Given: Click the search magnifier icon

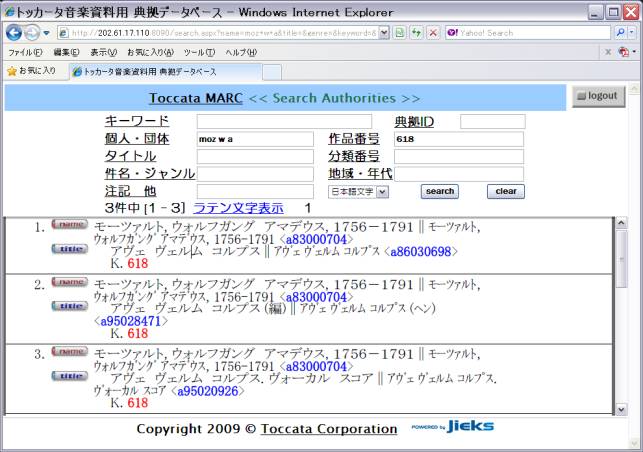Looking at the screenshot, I should pyautogui.click(x=620, y=33).
